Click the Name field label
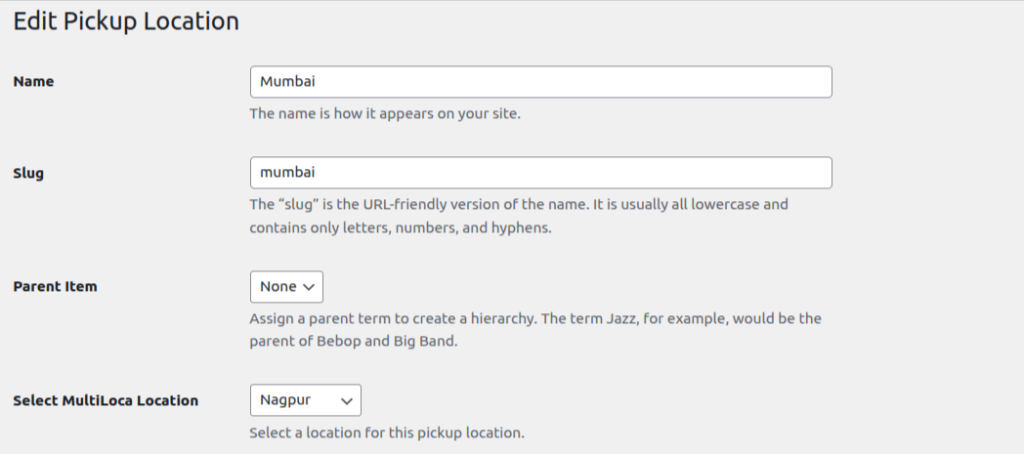Viewport: 1024px width, 454px height. click(33, 82)
